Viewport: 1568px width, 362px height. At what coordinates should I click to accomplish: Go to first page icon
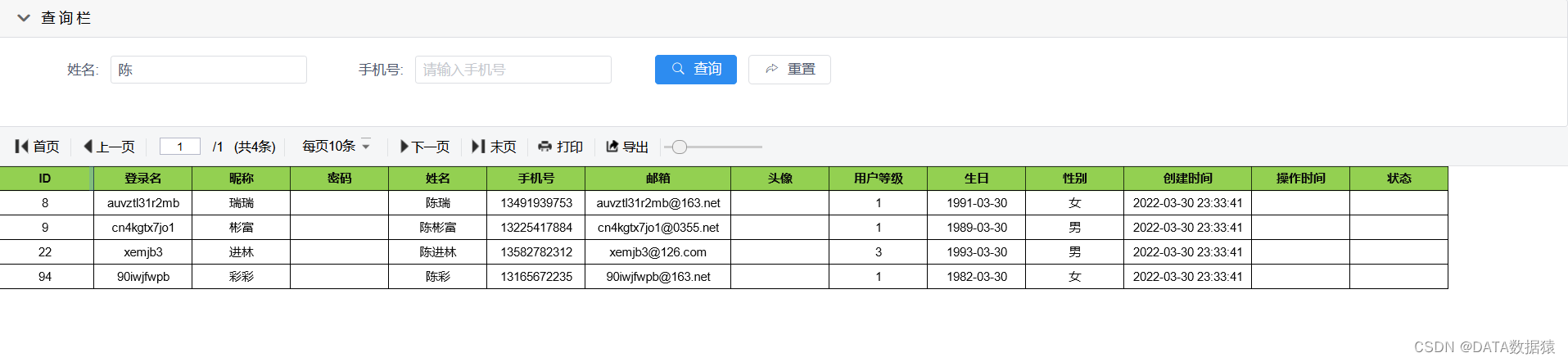coord(22,147)
